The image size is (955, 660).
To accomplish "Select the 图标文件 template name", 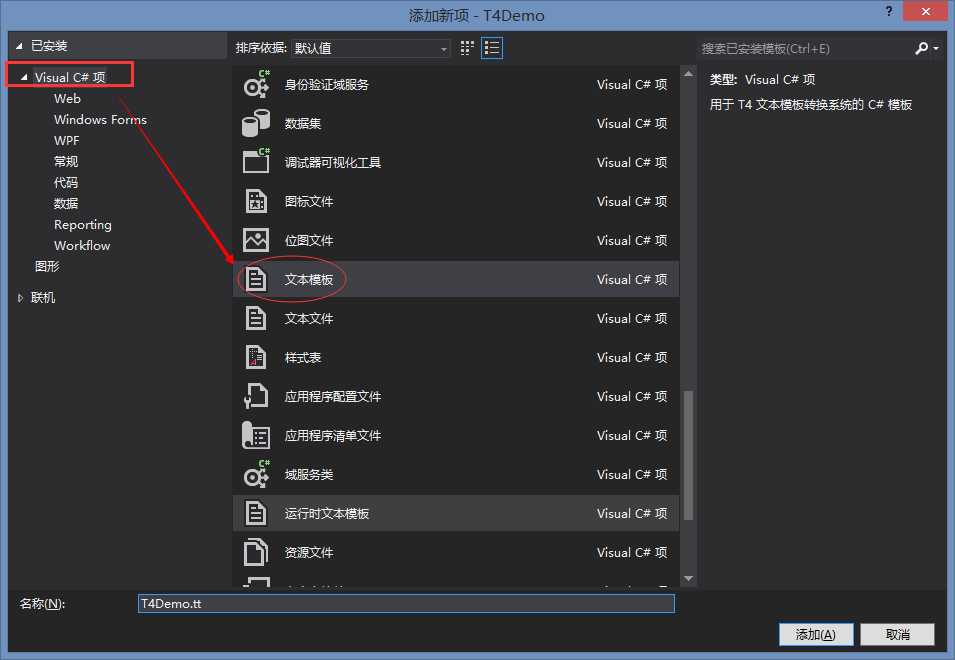I will tap(309, 202).
